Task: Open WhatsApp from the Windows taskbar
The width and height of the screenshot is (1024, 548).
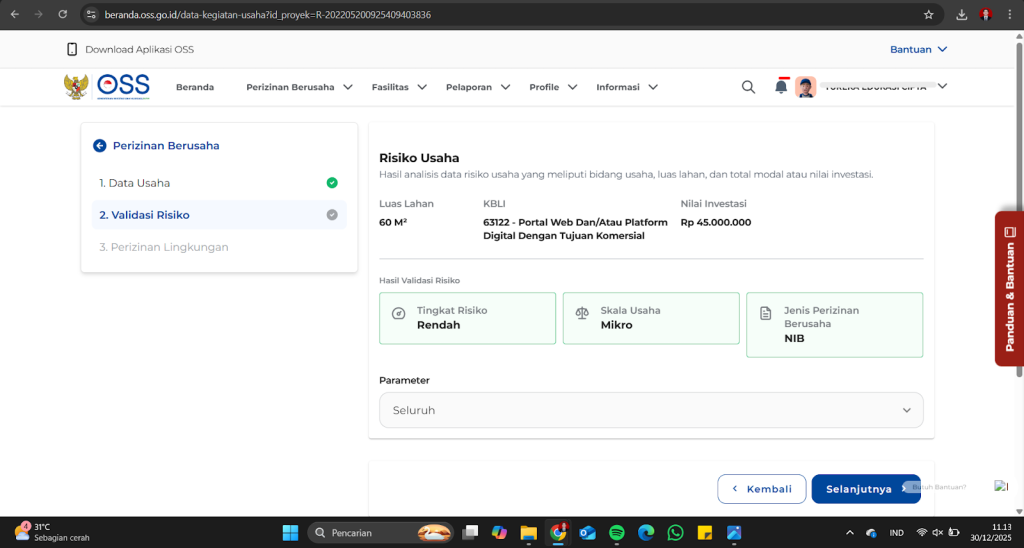Action: [675, 533]
